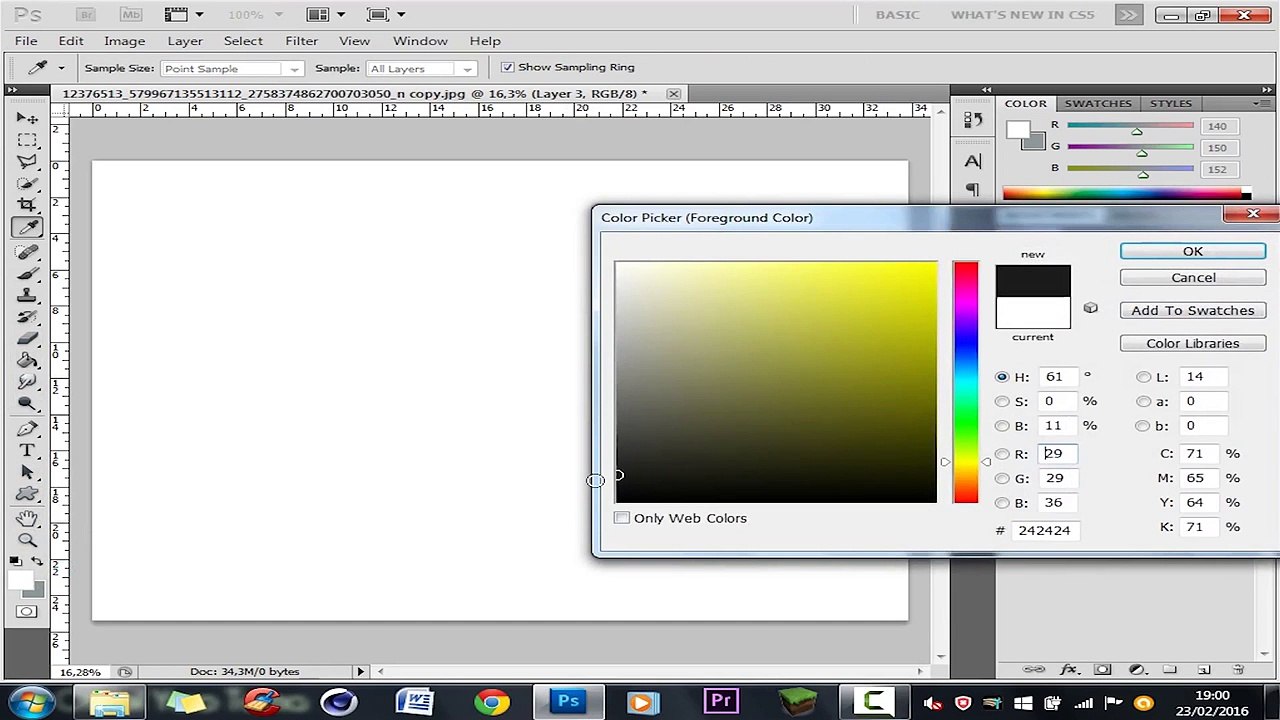Select the Crop tool
The image size is (1280, 720).
pyautogui.click(x=27, y=205)
